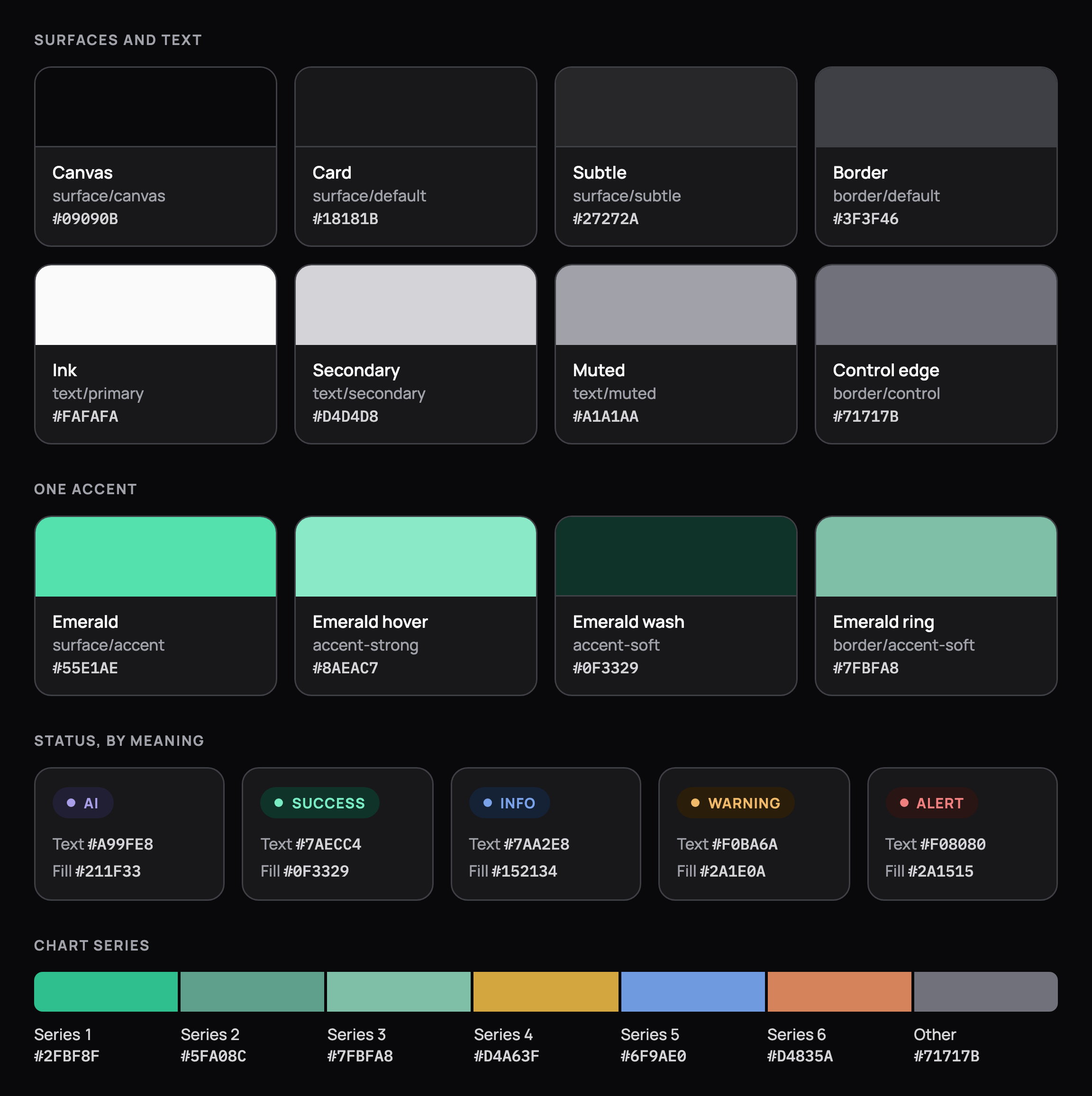
Task: Pick the Emerald #55E1AE accent swatch
Action: click(155, 556)
